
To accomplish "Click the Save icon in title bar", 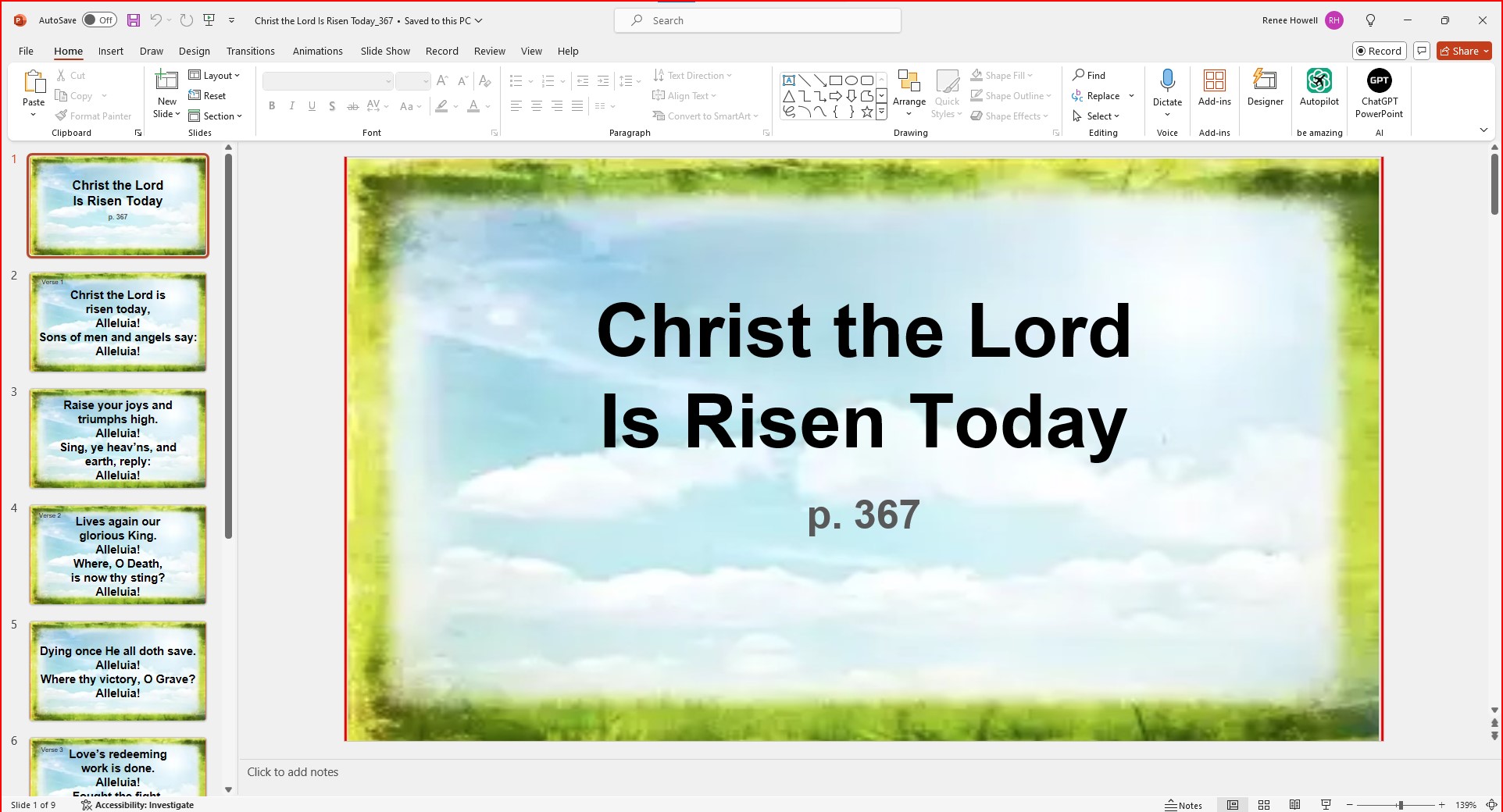I will [x=134, y=20].
